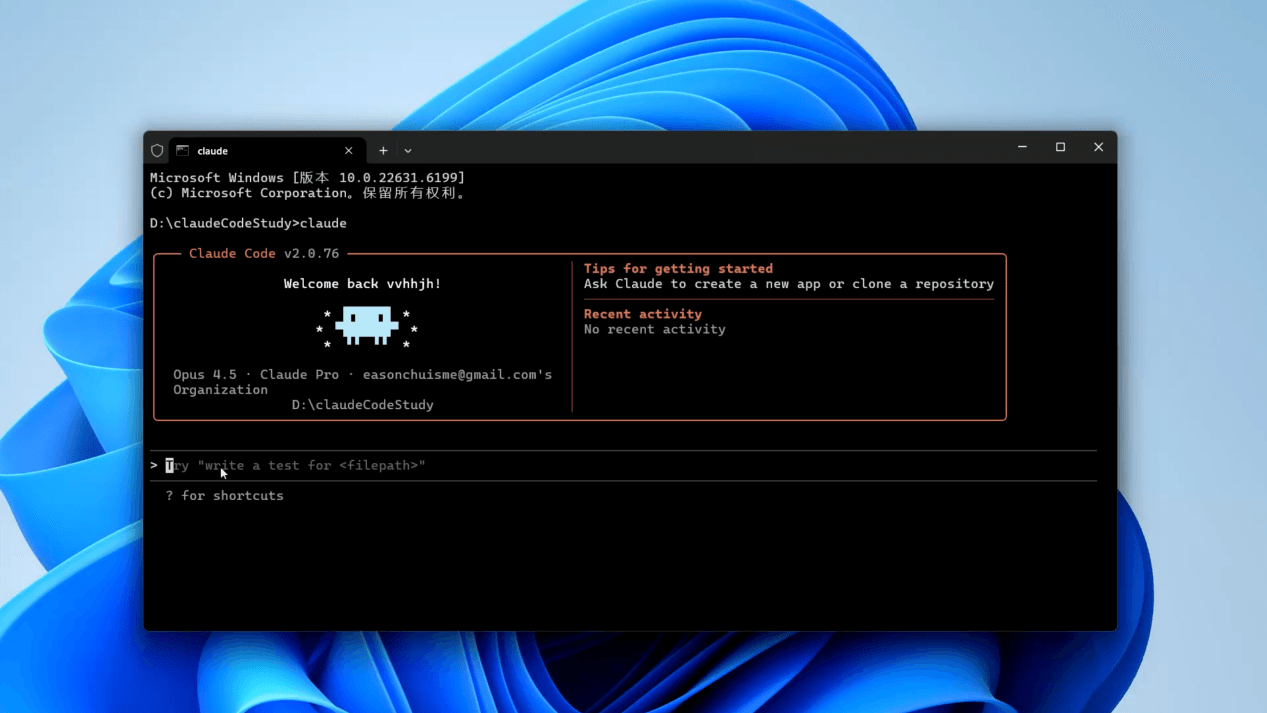Screen dimensions: 1267x713
Task: Click the terminal icon on the claude tab
Action: click(183, 151)
